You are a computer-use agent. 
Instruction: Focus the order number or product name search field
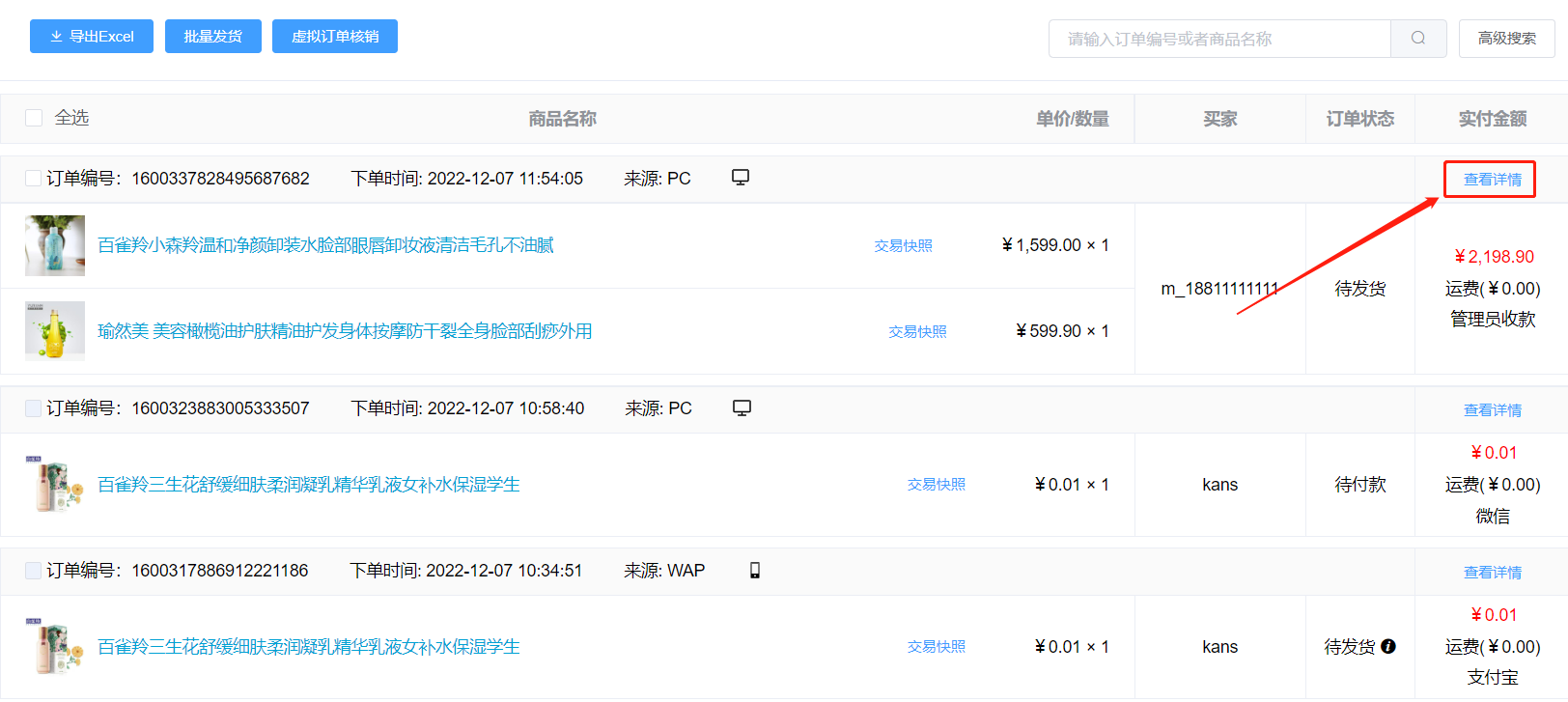1219,38
